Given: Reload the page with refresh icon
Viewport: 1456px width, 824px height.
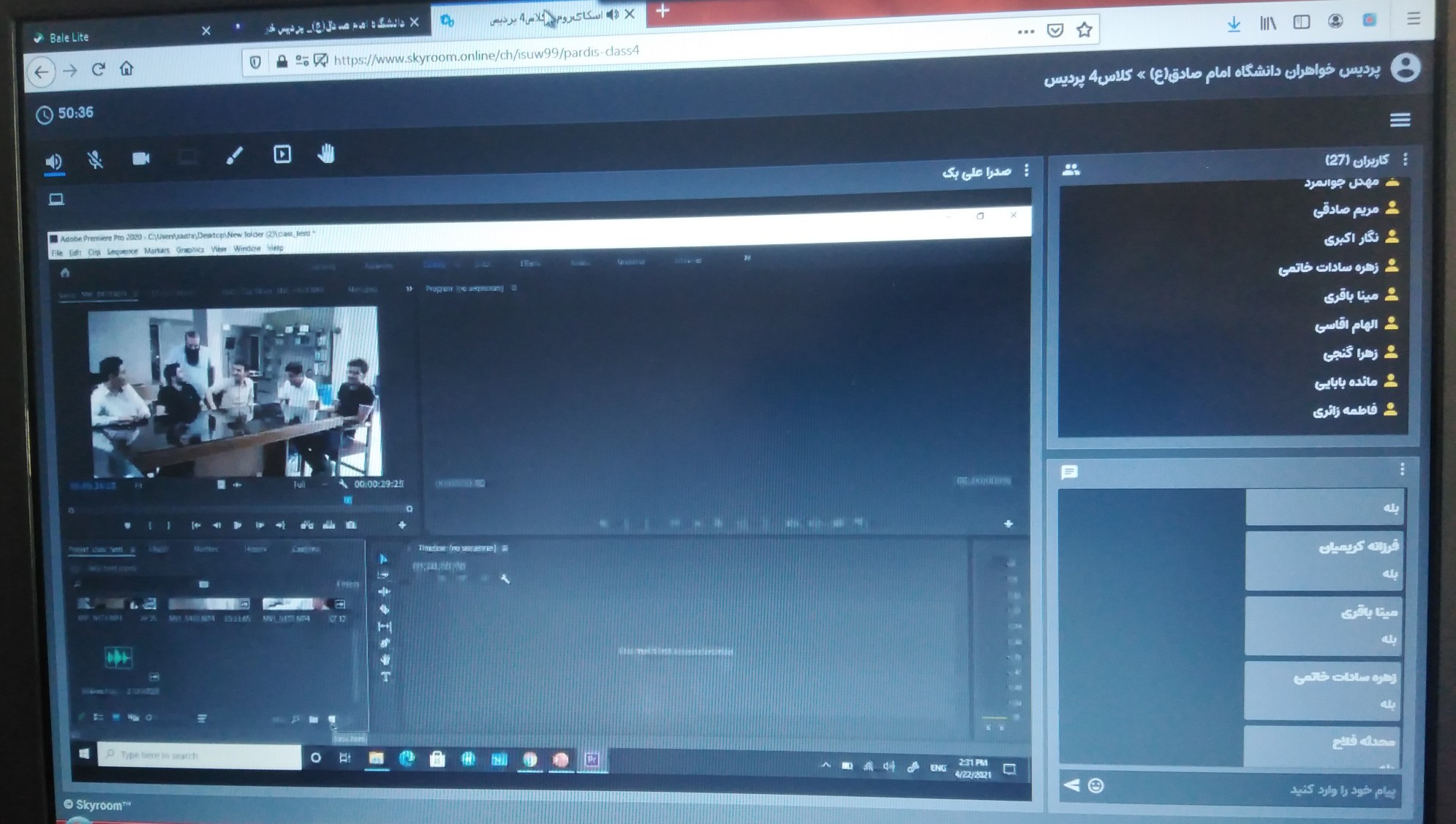Looking at the screenshot, I should pos(98,69).
